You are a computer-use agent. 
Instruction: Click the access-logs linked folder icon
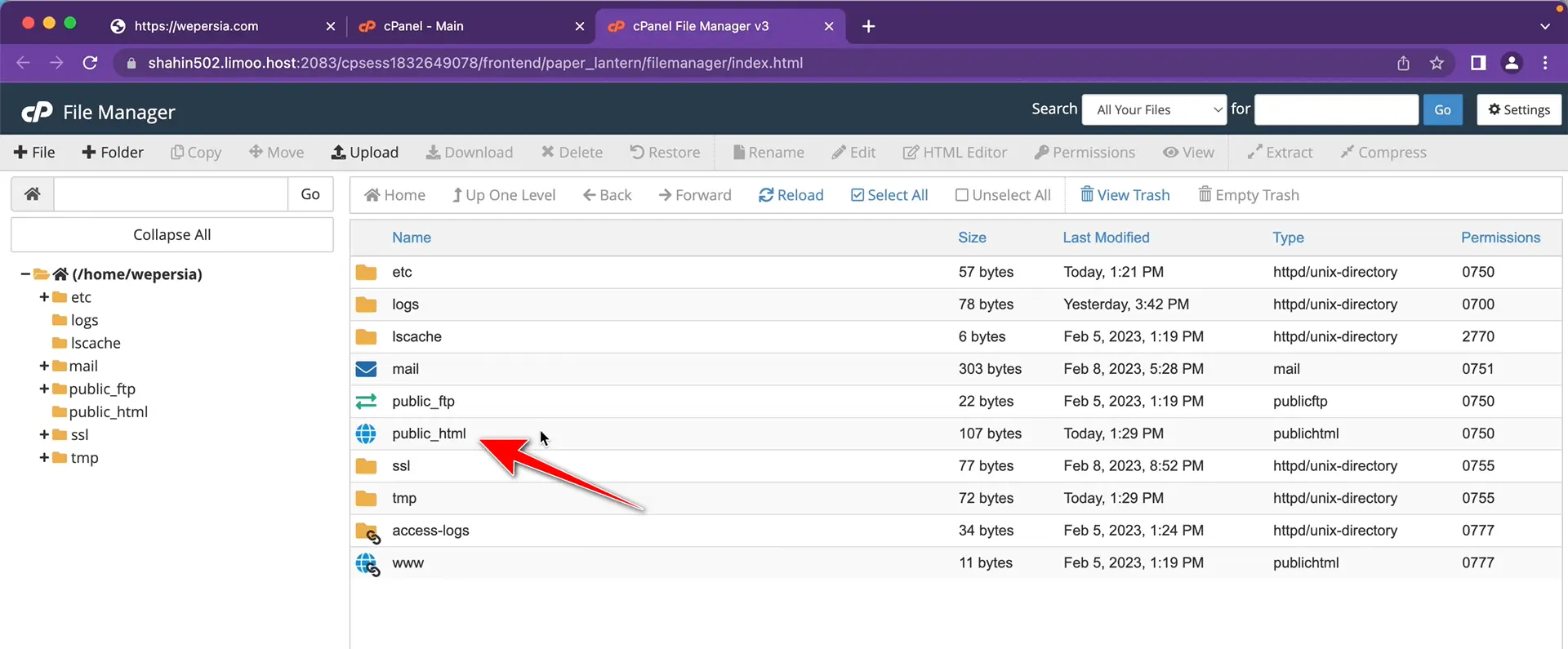pyautogui.click(x=367, y=533)
